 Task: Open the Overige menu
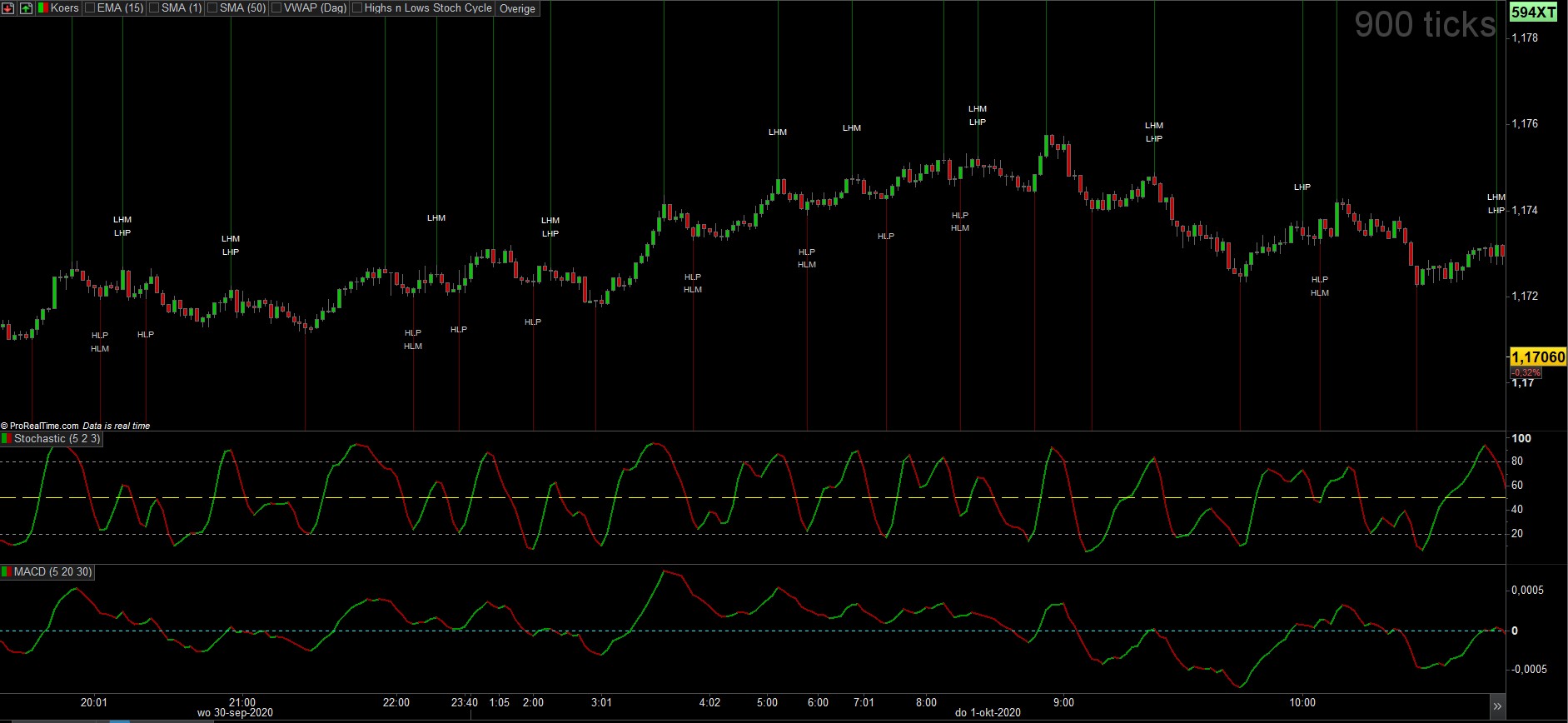coord(517,8)
